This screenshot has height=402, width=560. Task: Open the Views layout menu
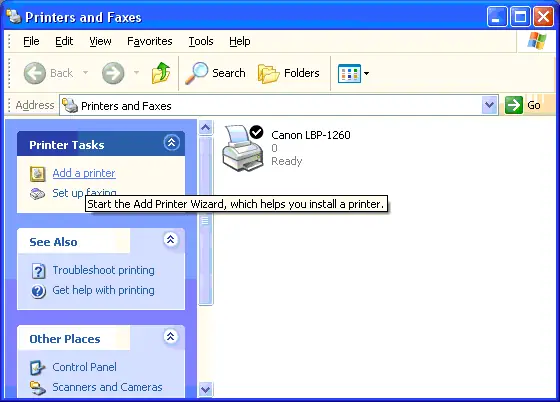[353, 74]
